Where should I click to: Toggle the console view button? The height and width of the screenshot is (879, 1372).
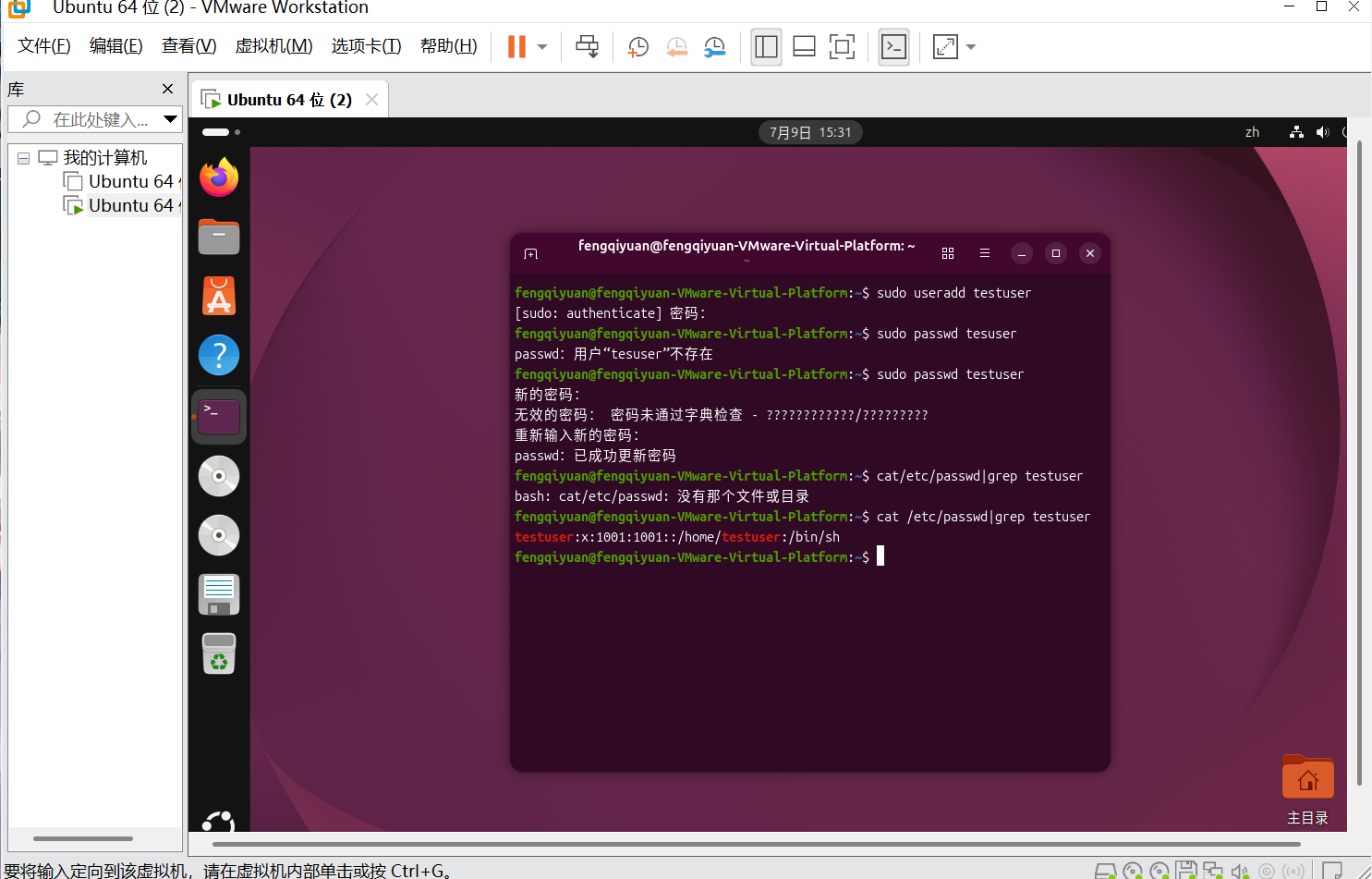(893, 47)
